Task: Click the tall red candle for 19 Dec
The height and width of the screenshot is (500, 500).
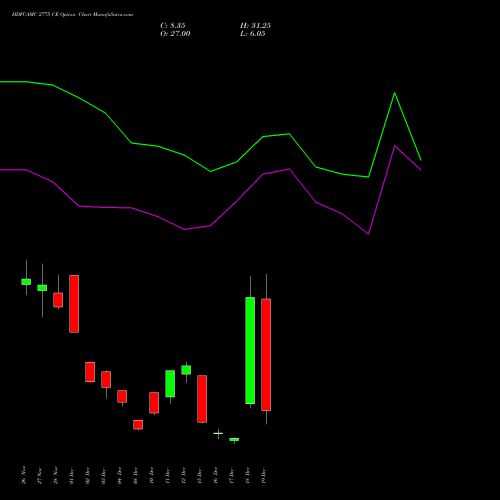Action: [266, 355]
